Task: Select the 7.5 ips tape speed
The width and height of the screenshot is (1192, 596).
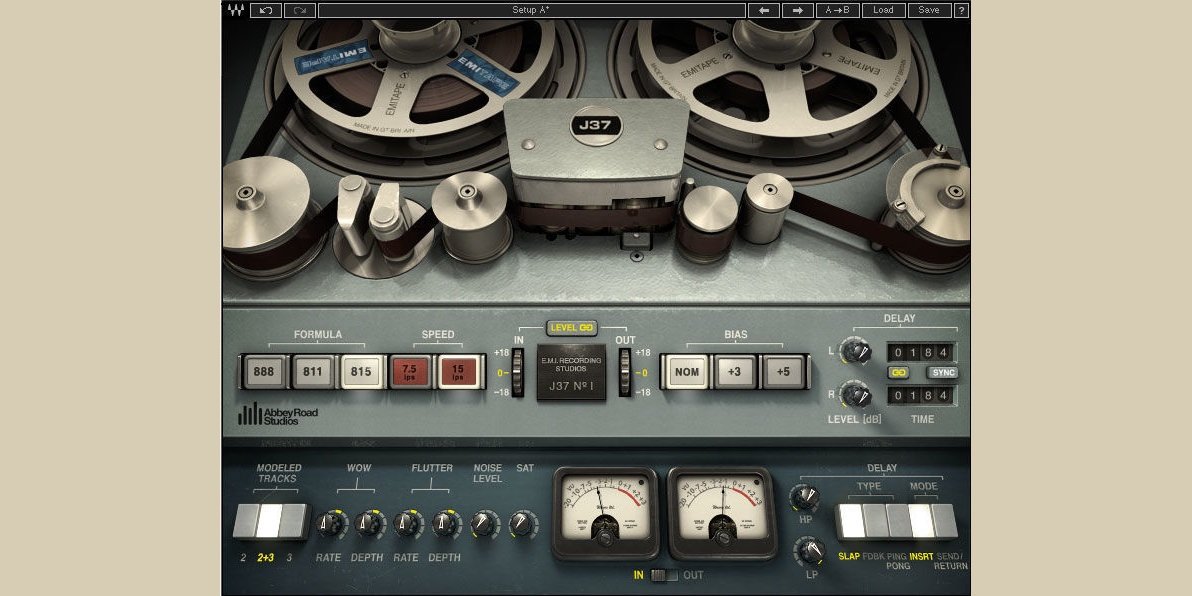Action: click(x=409, y=371)
